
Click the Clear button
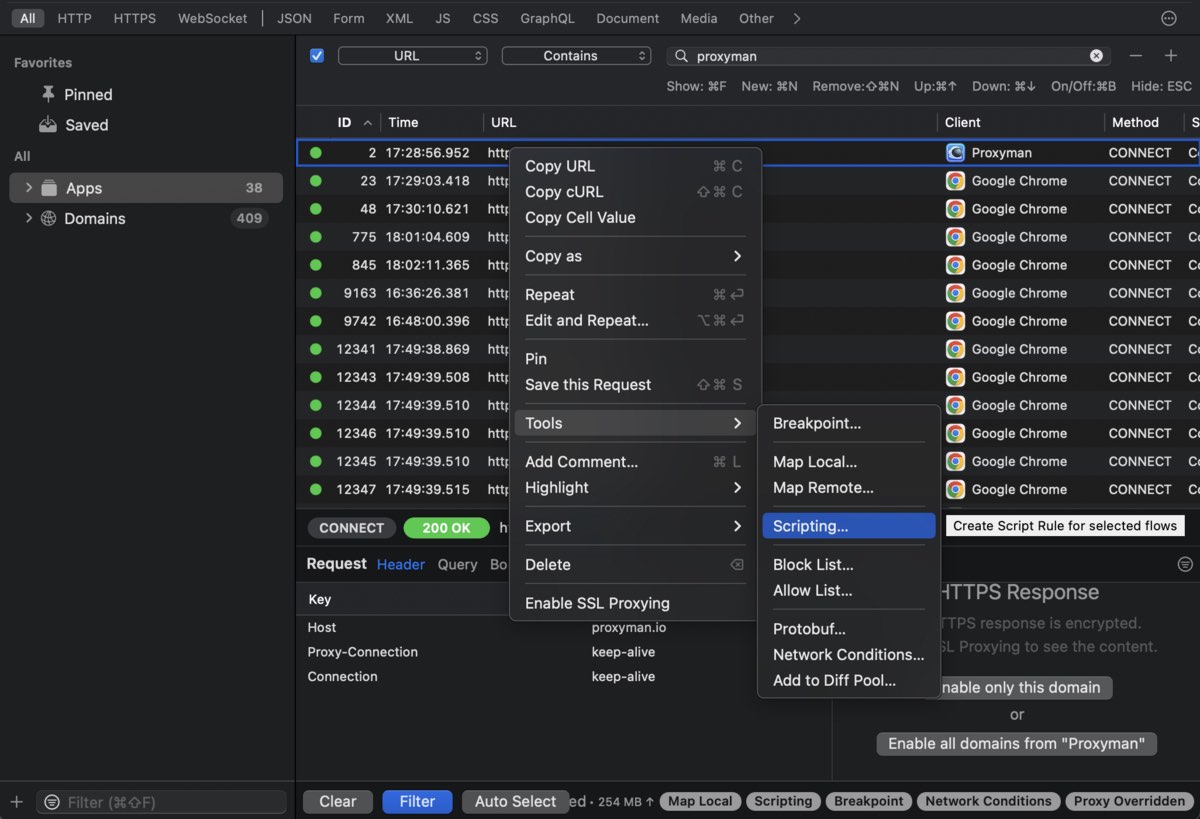pos(338,801)
